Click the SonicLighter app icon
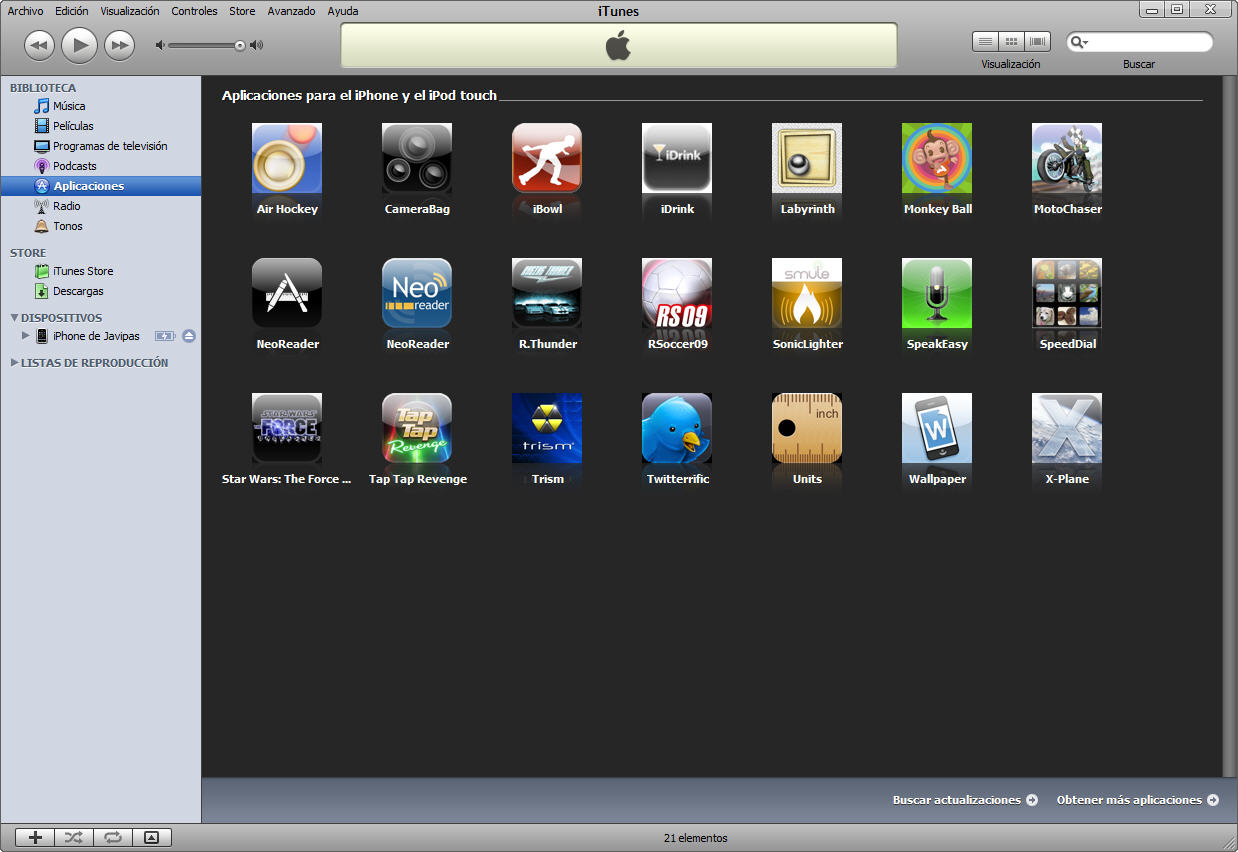The height and width of the screenshot is (852, 1238). (807, 293)
